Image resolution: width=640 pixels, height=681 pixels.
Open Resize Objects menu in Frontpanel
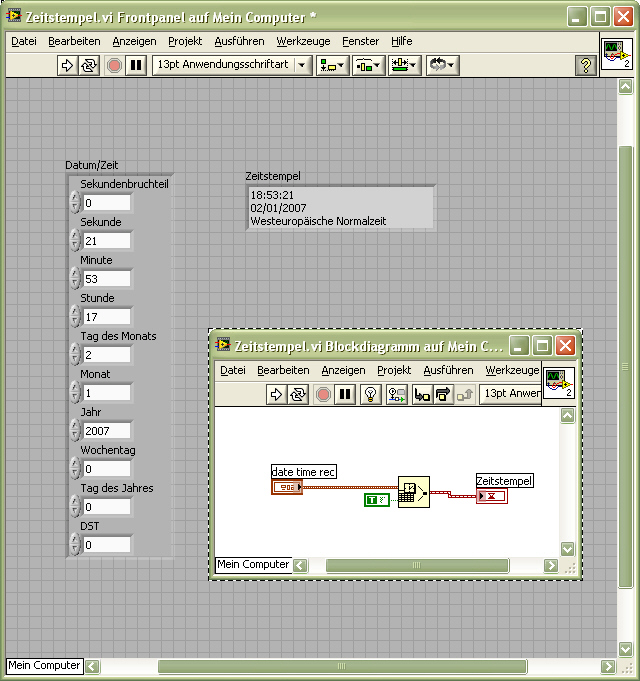pos(404,66)
